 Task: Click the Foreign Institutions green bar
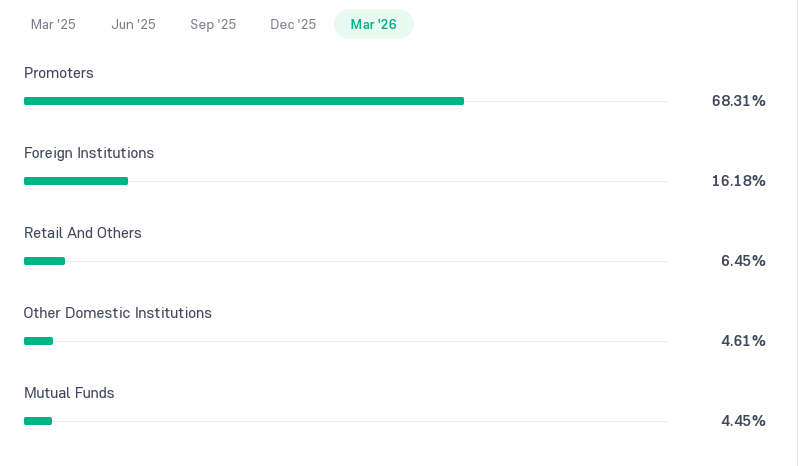pyautogui.click(x=76, y=181)
